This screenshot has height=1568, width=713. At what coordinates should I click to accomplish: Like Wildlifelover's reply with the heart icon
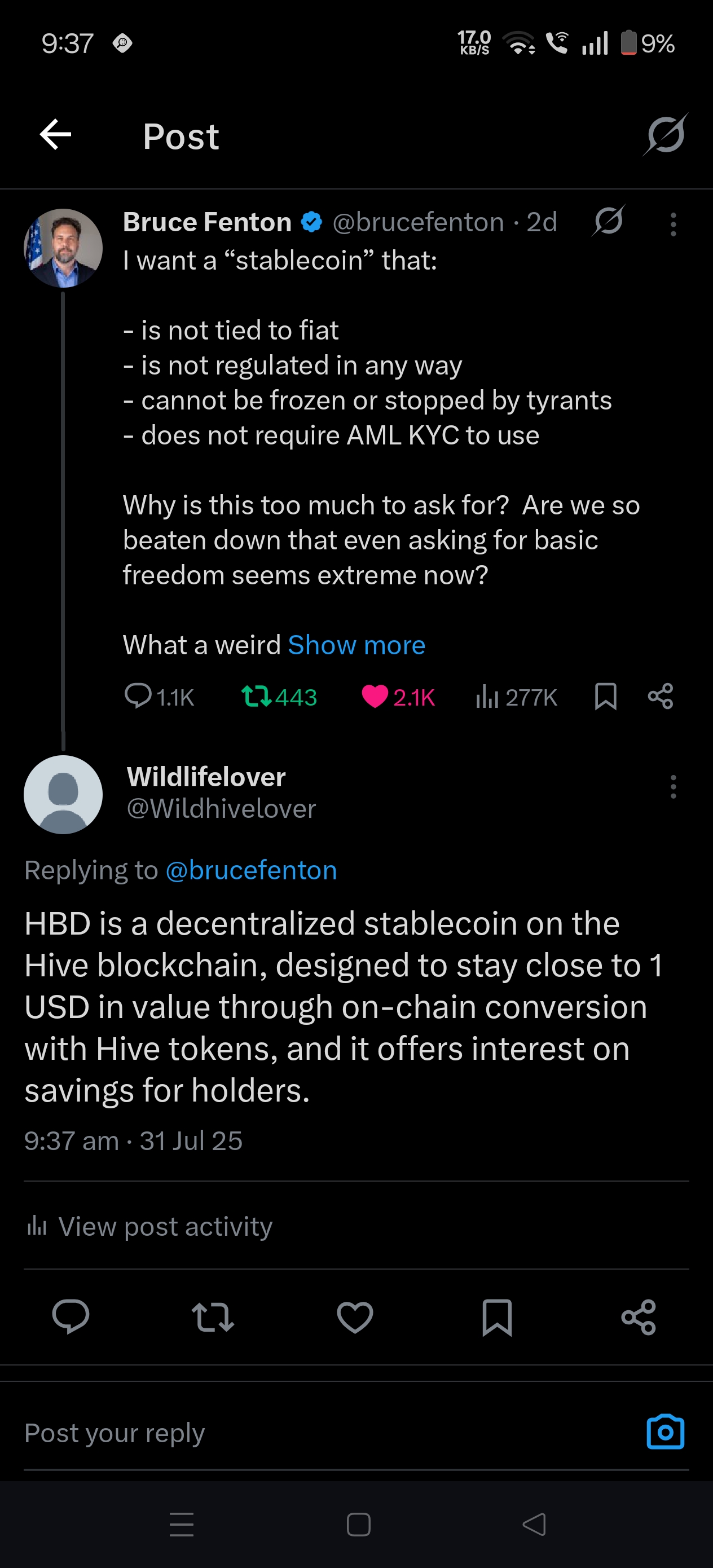(x=355, y=1317)
